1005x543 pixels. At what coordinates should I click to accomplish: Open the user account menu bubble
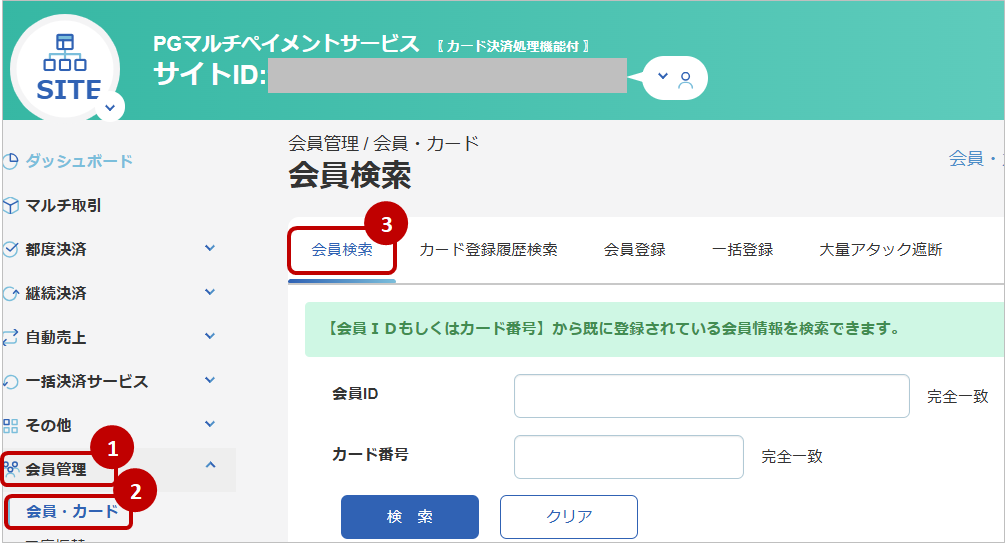point(674,78)
